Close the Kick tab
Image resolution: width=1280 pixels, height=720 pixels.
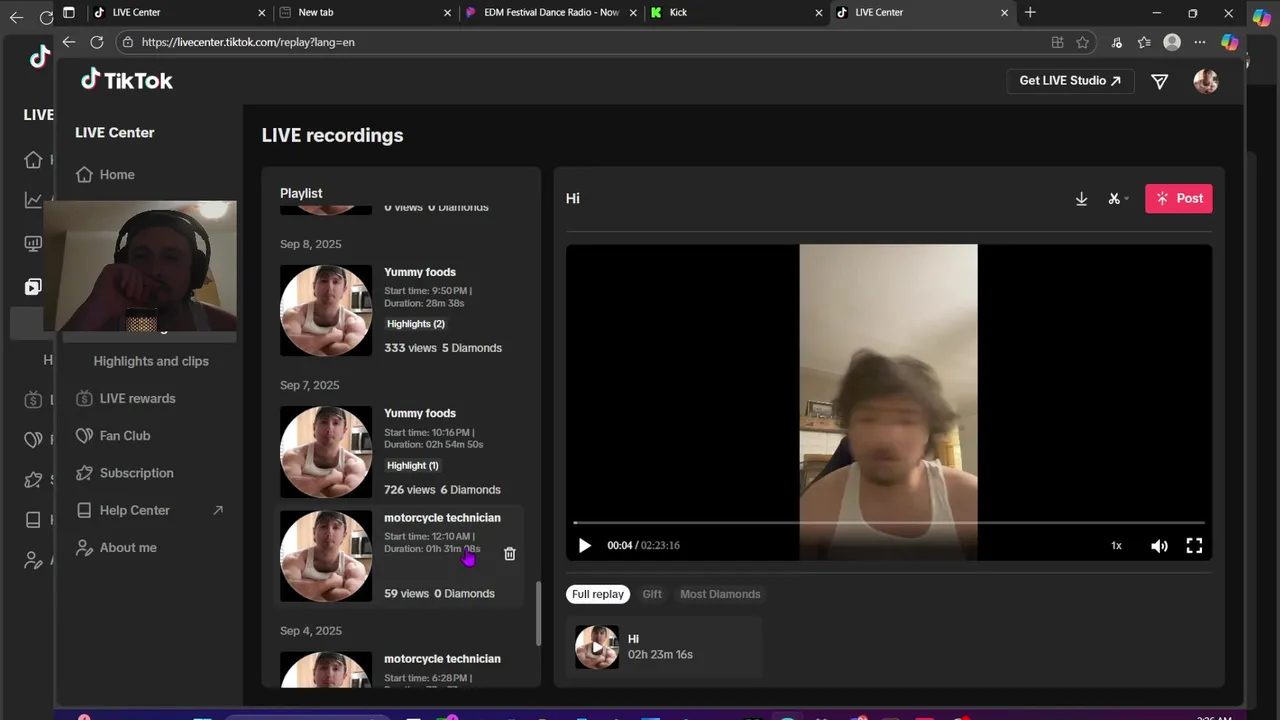coord(819,13)
